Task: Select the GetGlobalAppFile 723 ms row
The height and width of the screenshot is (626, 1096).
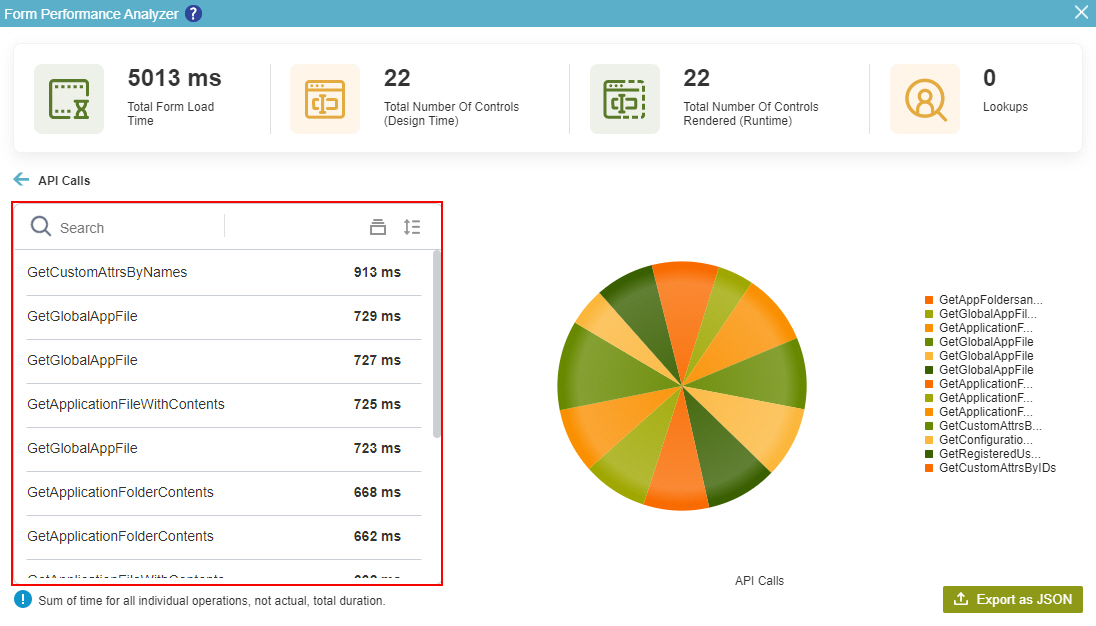Action: point(224,449)
